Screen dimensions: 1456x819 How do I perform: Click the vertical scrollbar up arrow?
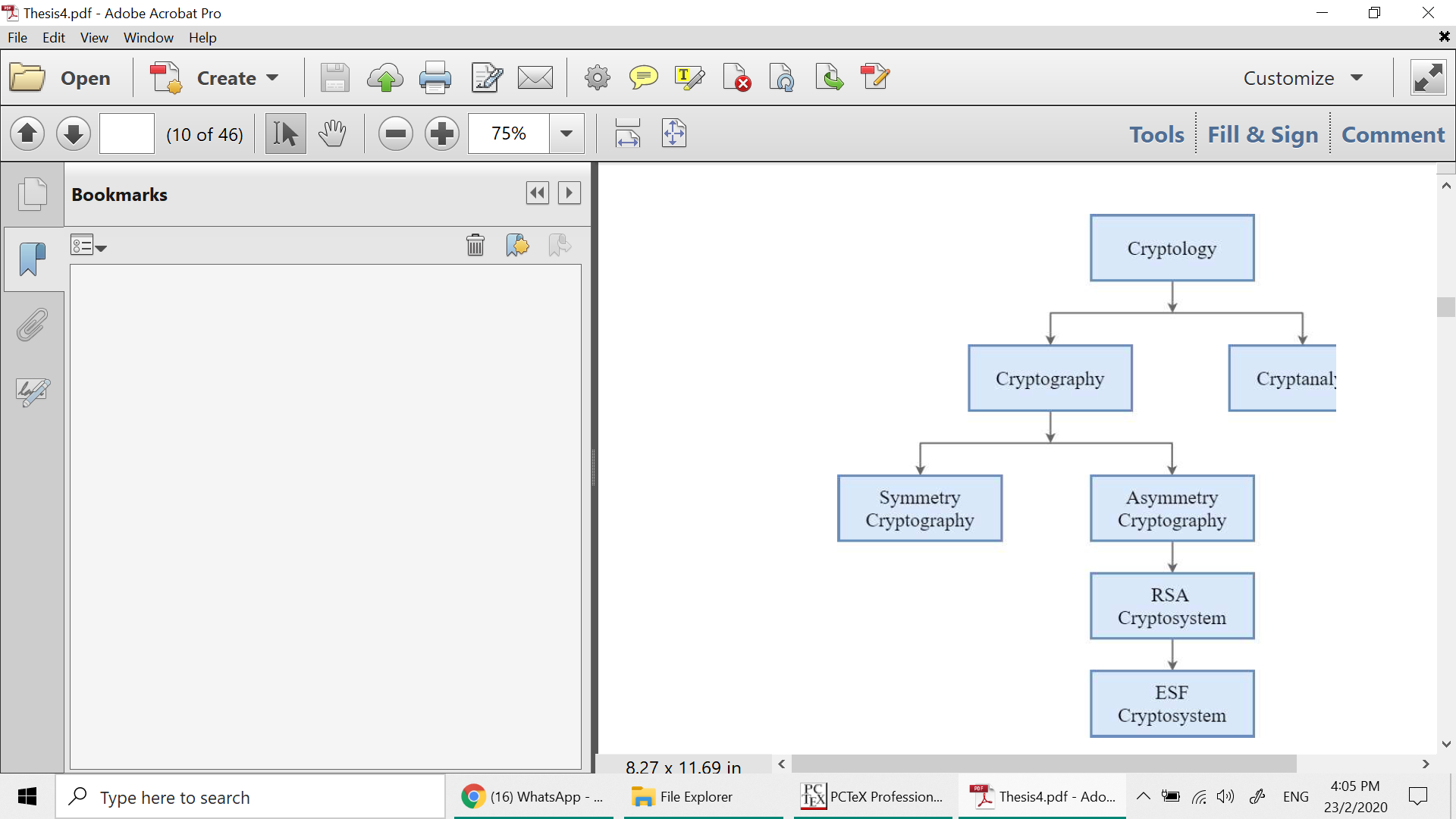(1446, 186)
